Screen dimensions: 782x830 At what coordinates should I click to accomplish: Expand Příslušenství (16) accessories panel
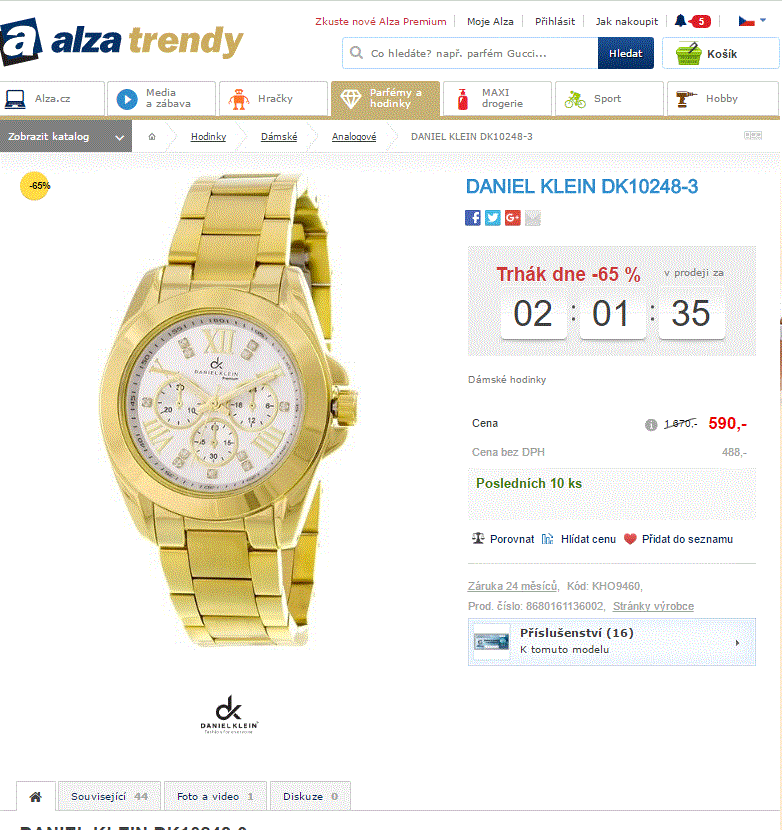coord(612,642)
